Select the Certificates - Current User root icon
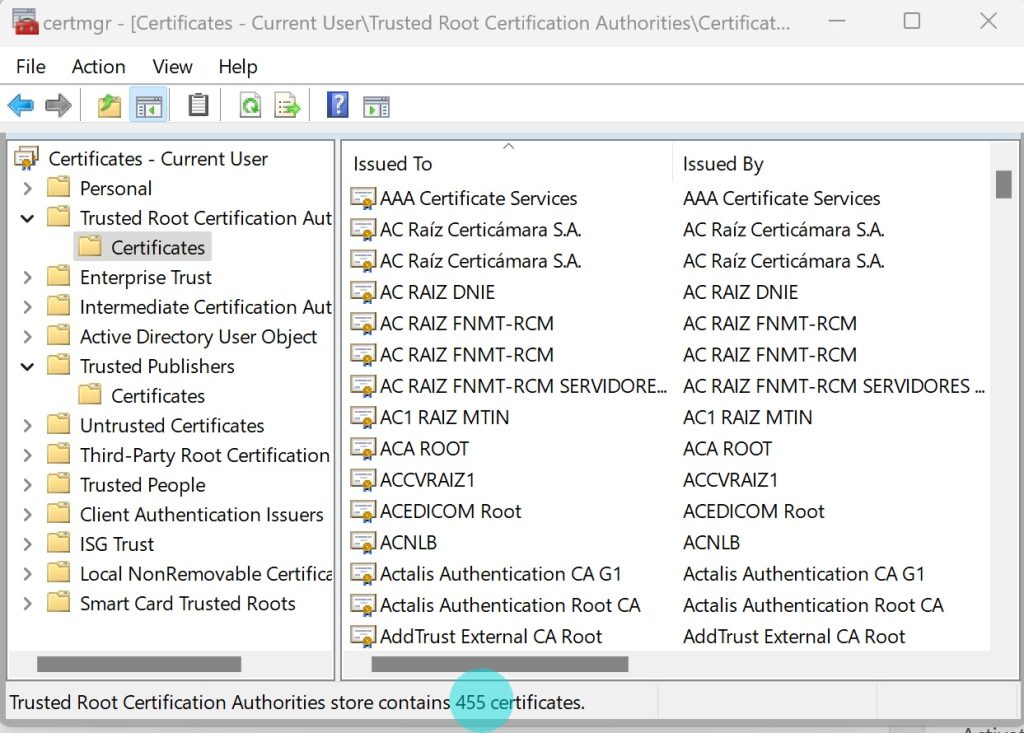 tap(27, 158)
